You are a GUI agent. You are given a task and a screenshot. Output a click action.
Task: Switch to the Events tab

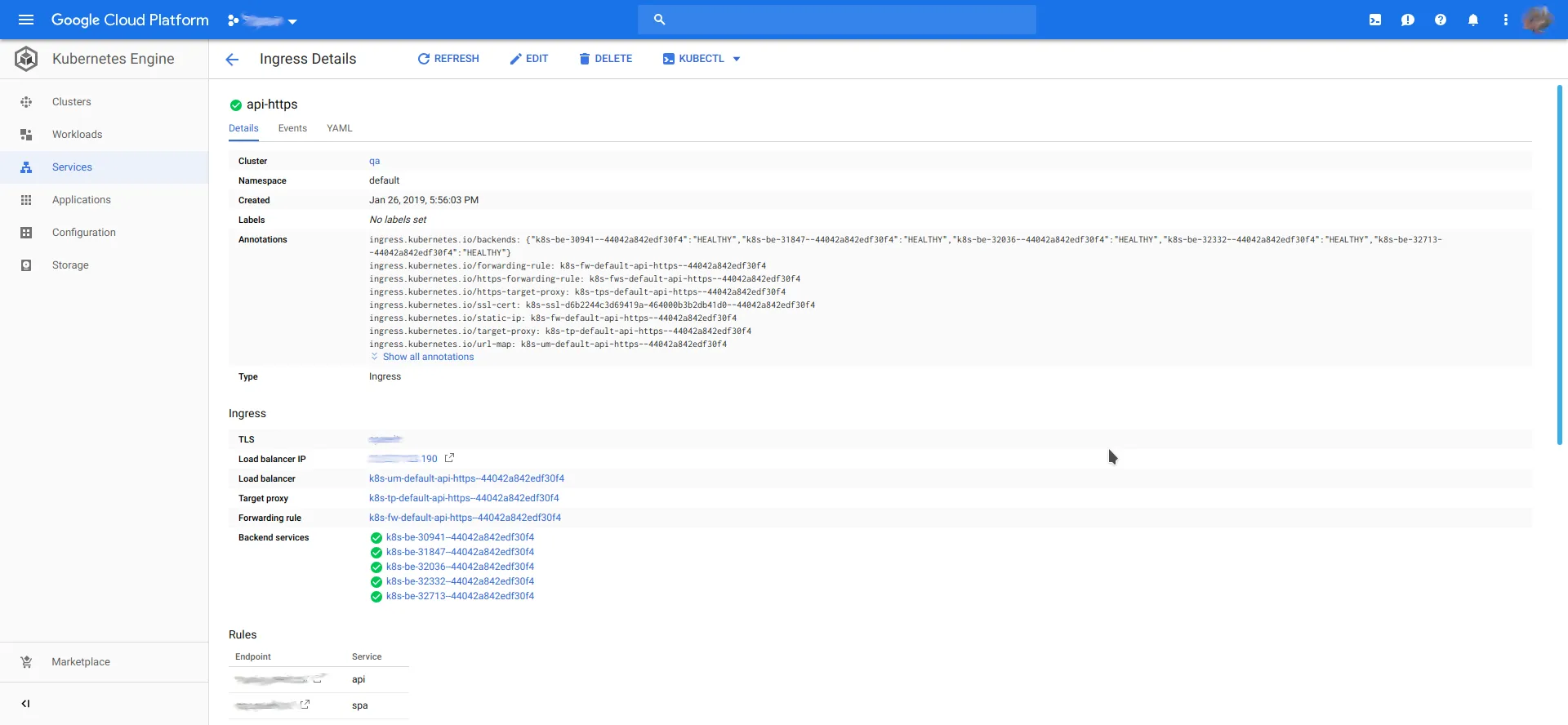292,128
